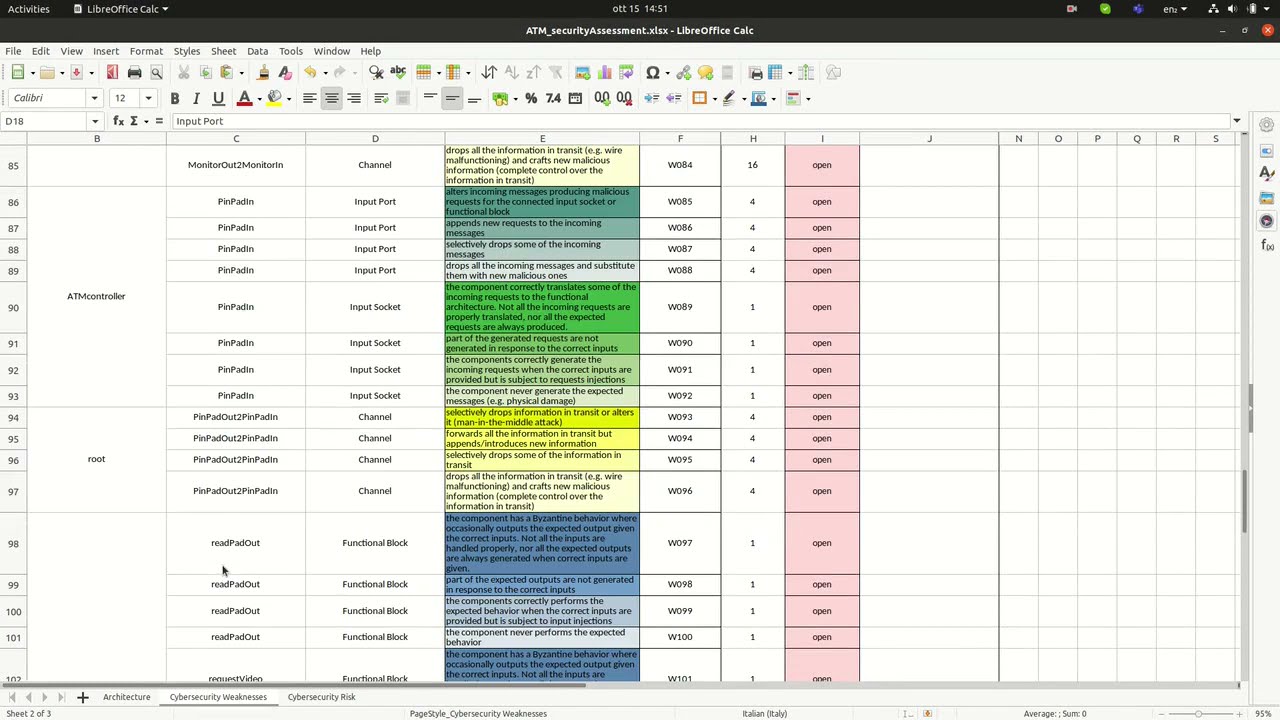This screenshot has width=1280, height=720.
Task: Click Format as Date icon
Action: (575, 98)
